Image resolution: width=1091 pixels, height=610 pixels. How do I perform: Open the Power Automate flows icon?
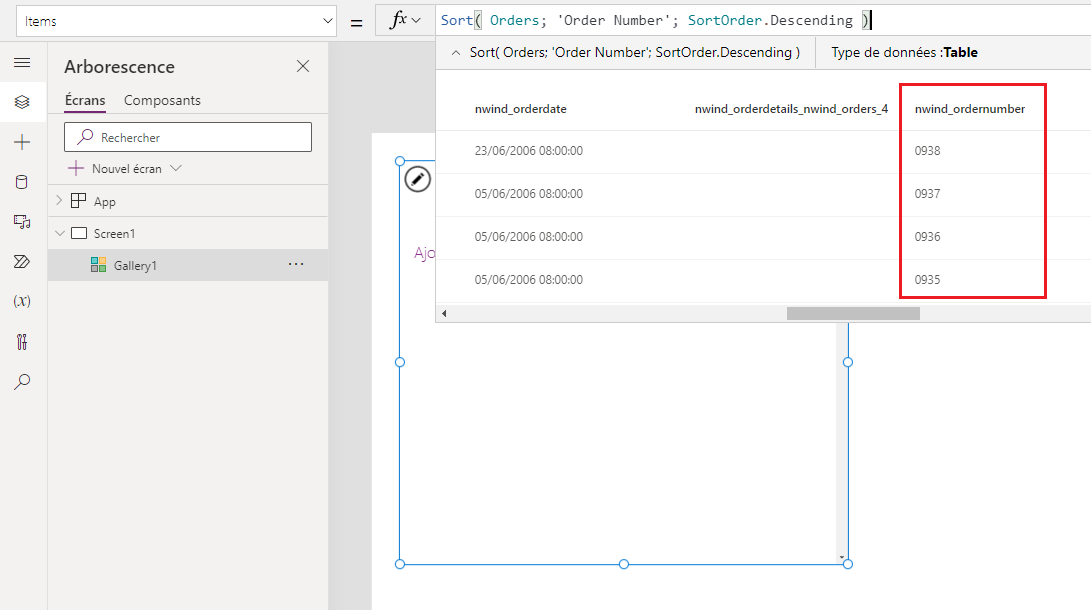22,262
